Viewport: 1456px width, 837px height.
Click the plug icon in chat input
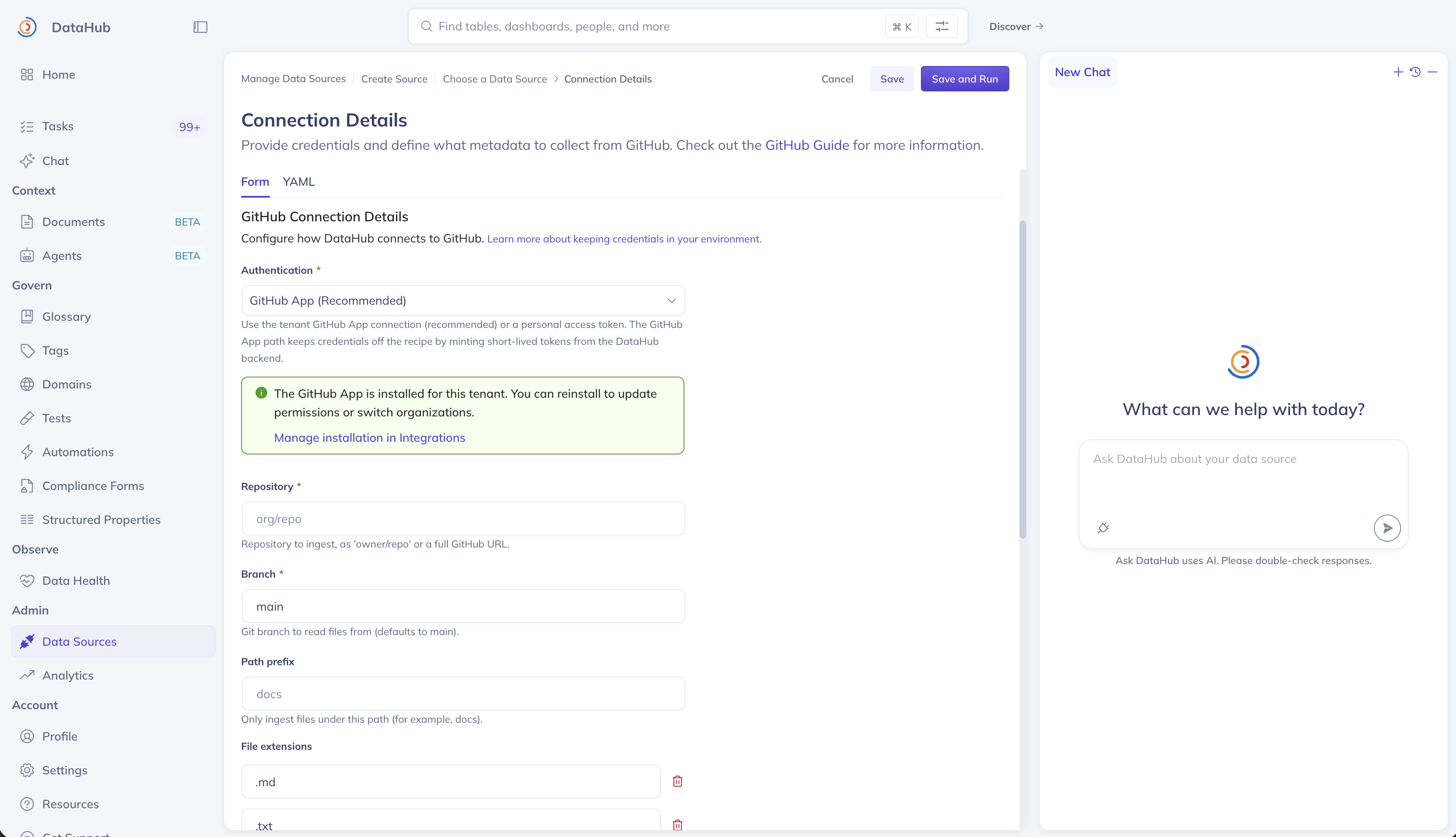pyautogui.click(x=1103, y=528)
